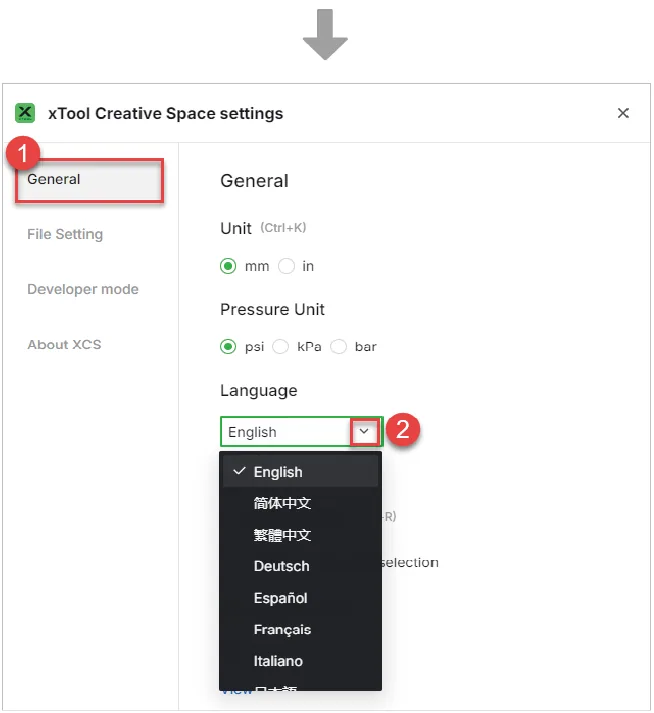Select 简体中文 in language list
The image size is (654, 713).
(300, 503)
